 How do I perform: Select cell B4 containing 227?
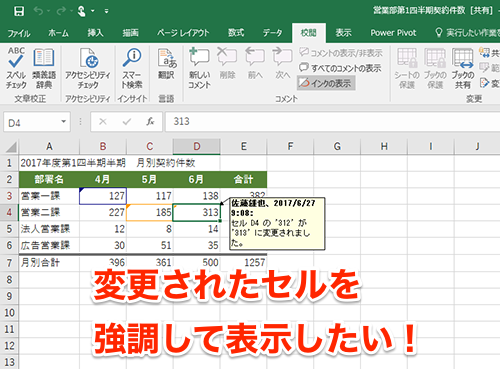pyautogui.click(x=103, y=212)
